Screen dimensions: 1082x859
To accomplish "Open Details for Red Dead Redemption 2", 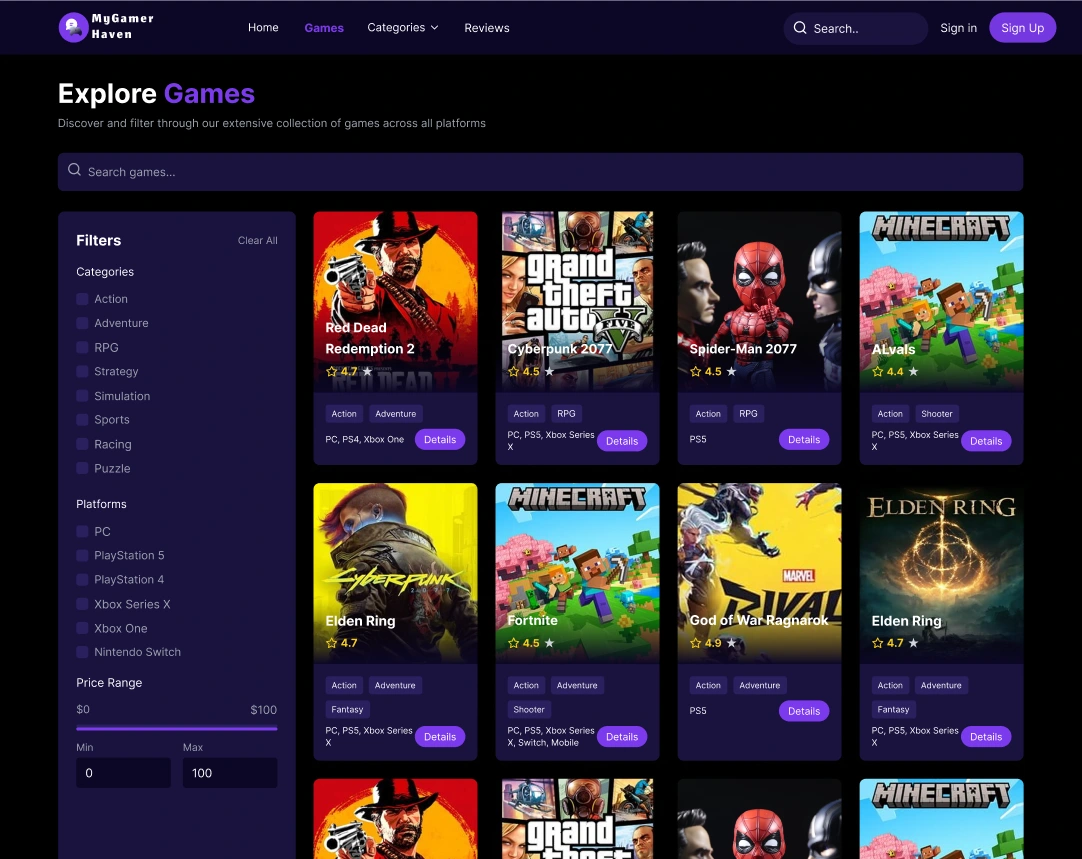I will [x=440, y=440].
